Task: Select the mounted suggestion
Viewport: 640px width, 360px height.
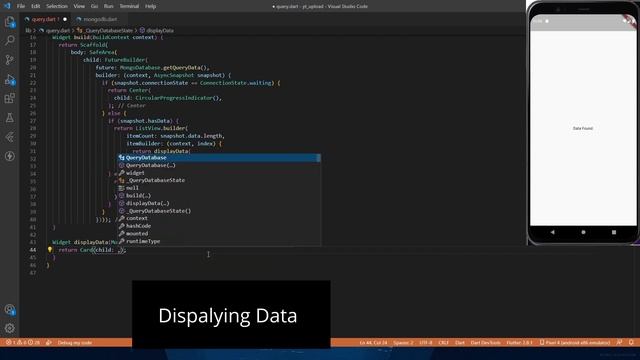Action: pos(218,234)
